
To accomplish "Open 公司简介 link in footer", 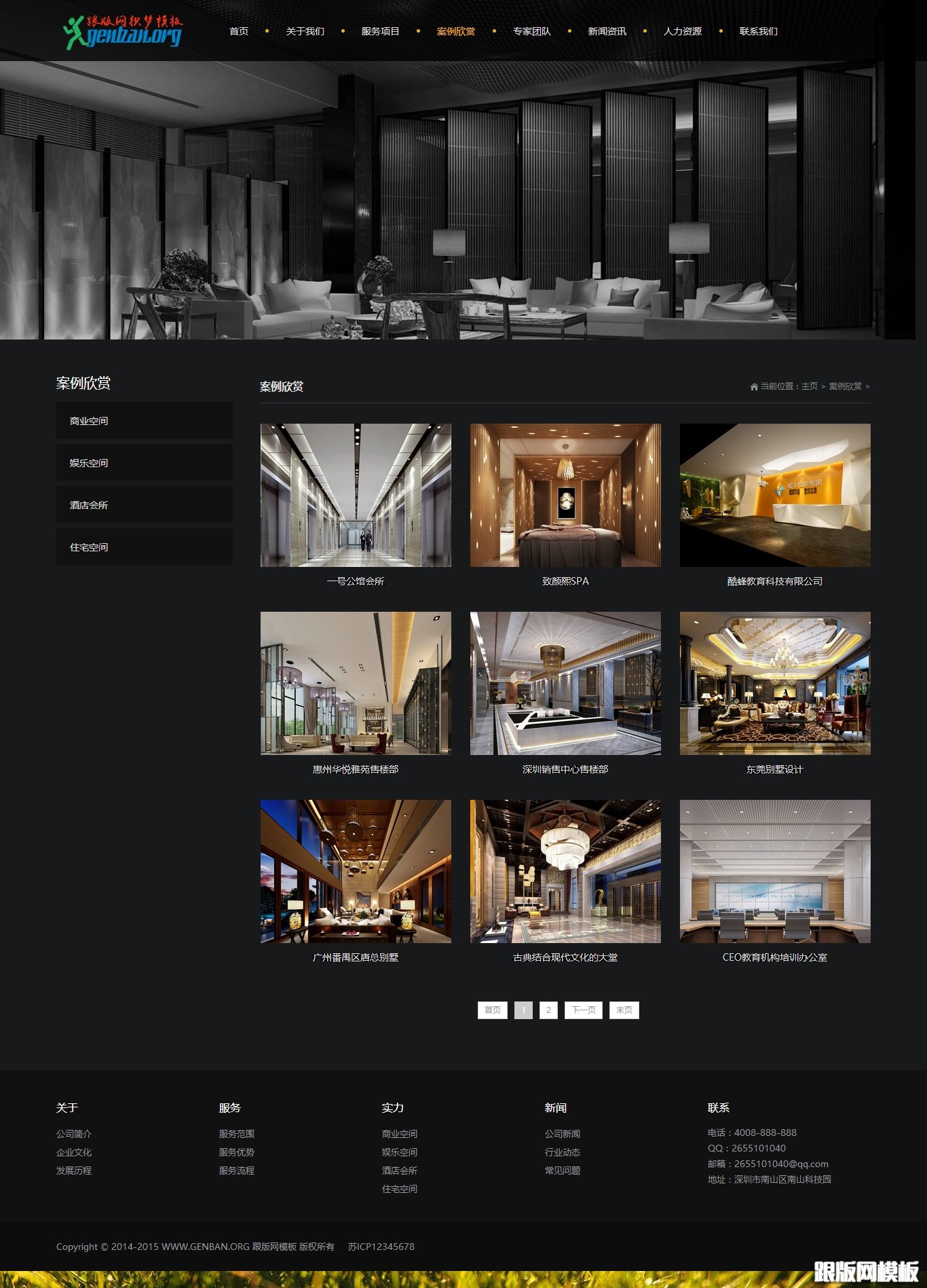I will 74,1134.
